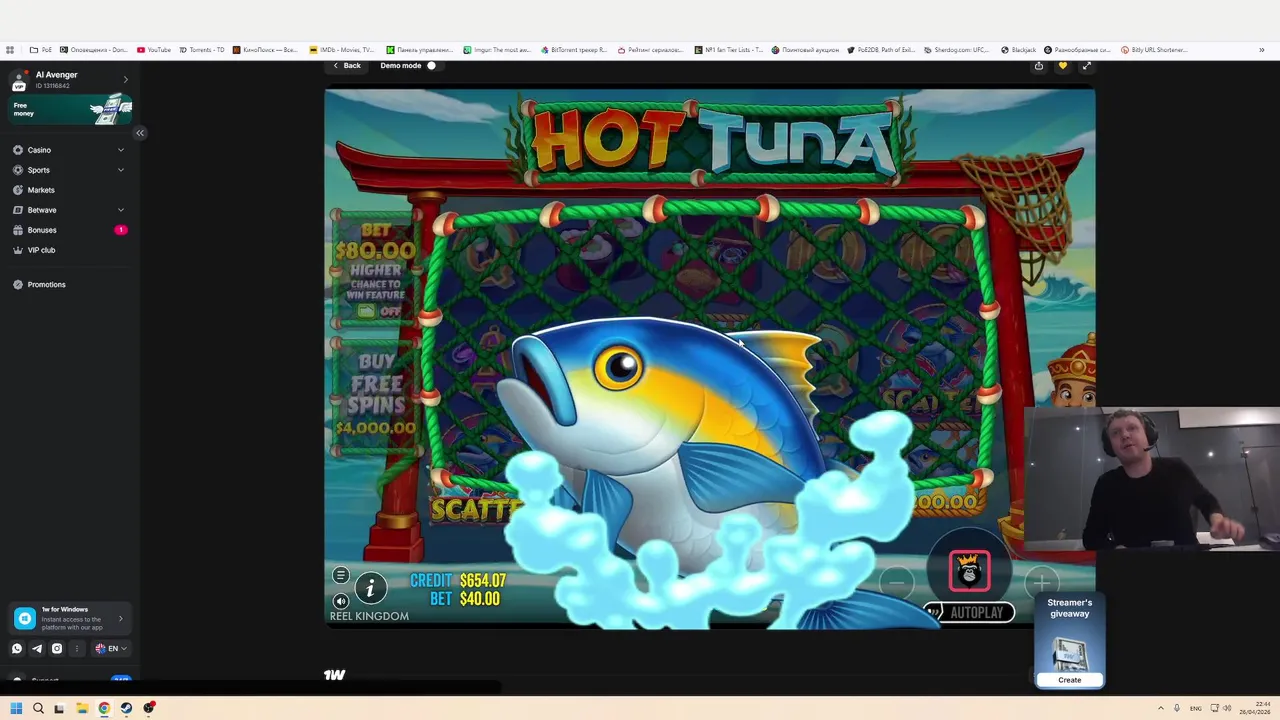This screenshot has height=720, width=1280.
Task: Click the BET $40.00 value text
Action: point(465,599)
